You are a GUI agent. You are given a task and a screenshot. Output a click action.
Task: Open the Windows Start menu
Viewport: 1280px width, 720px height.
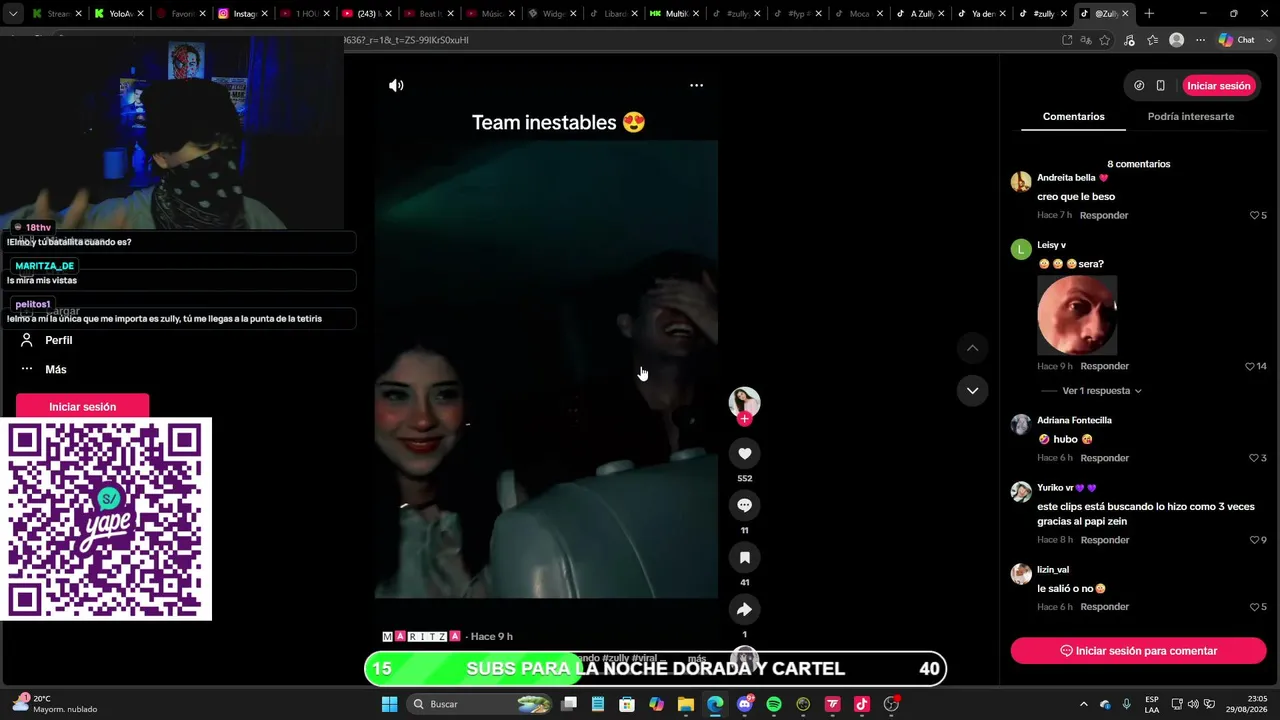pos(389,705)
